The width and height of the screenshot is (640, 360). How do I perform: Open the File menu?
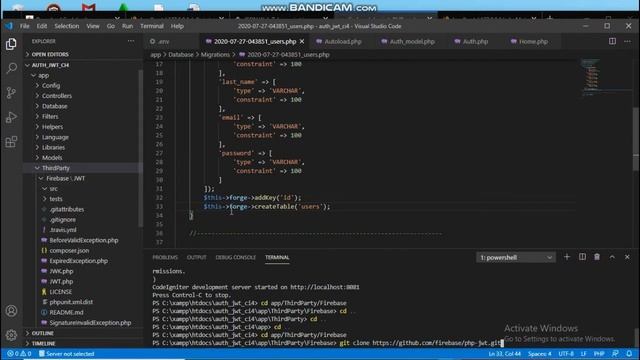click(25, 26)
